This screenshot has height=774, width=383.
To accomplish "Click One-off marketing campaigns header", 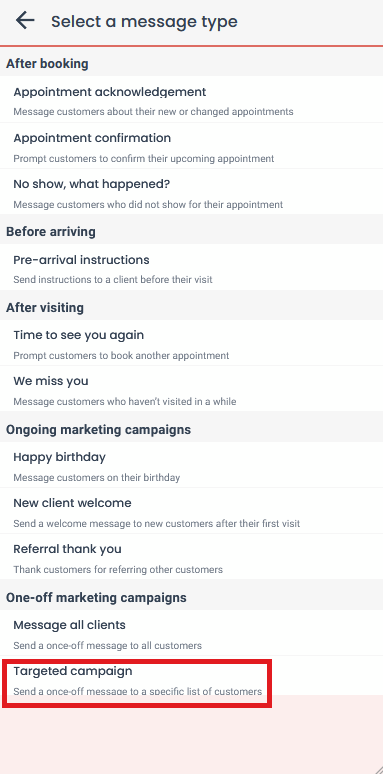I will click(x=96, y=597).
